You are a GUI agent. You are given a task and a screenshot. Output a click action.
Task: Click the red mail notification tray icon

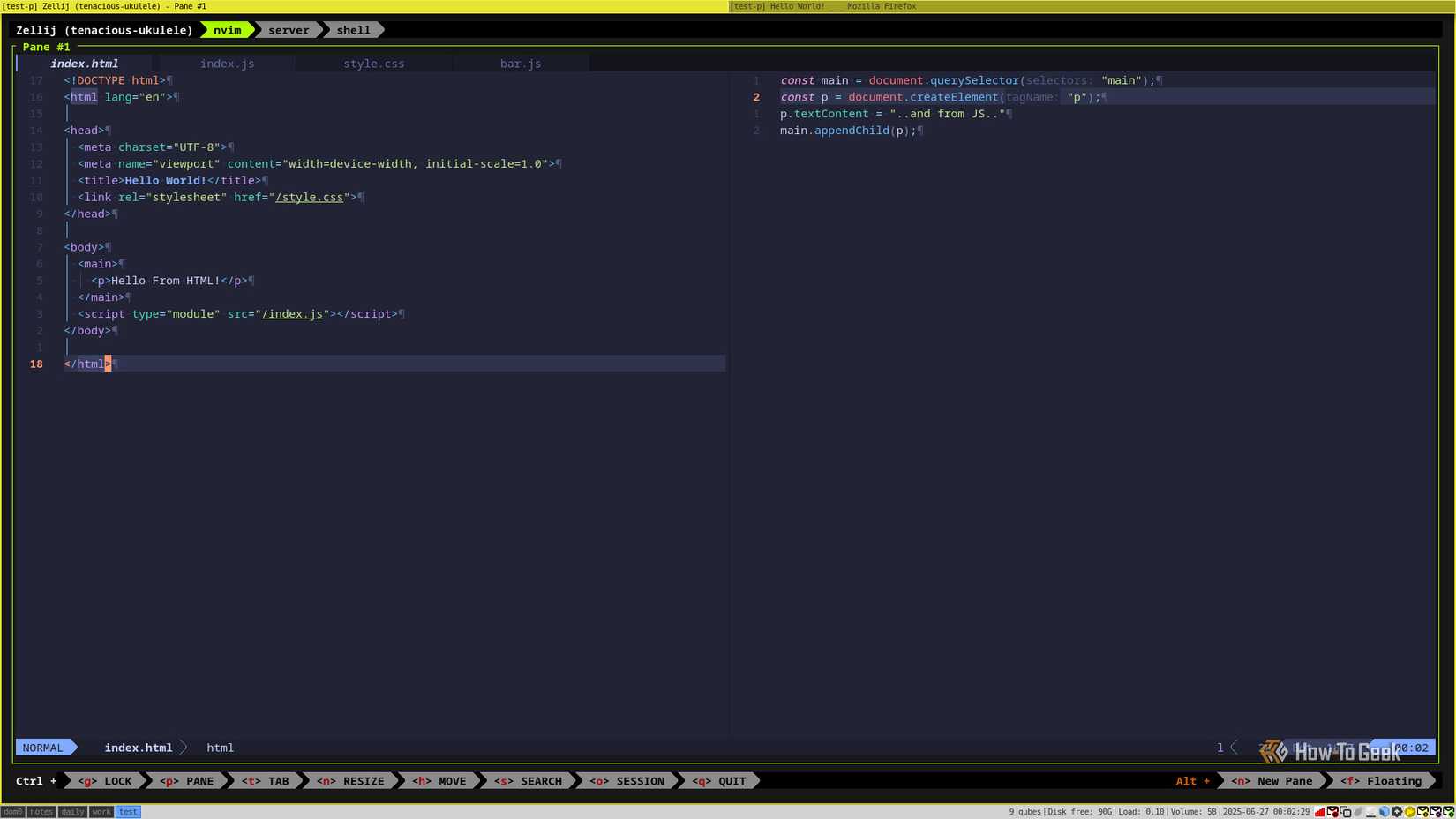(1332, 812)
